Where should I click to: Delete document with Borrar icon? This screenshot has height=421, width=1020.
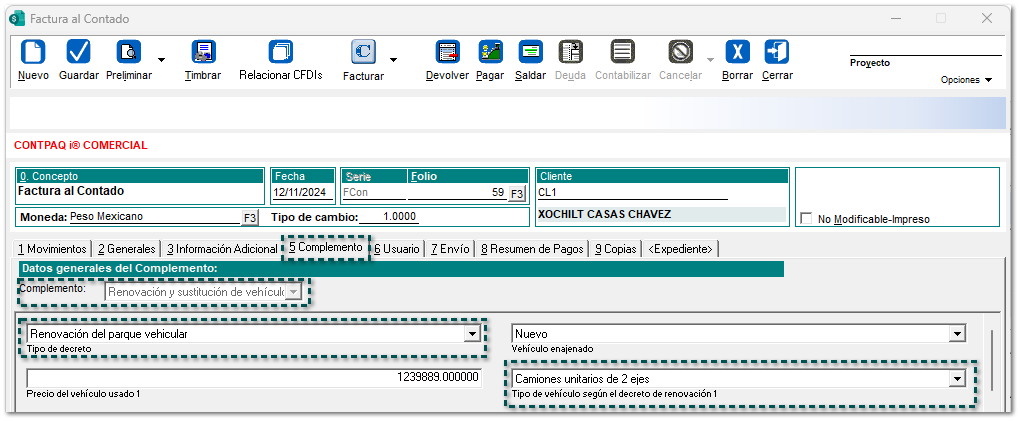737,52
